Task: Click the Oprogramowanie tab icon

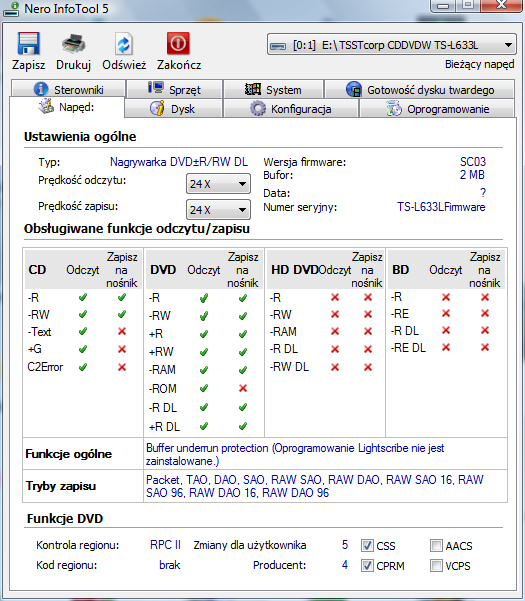Action: 394,108
